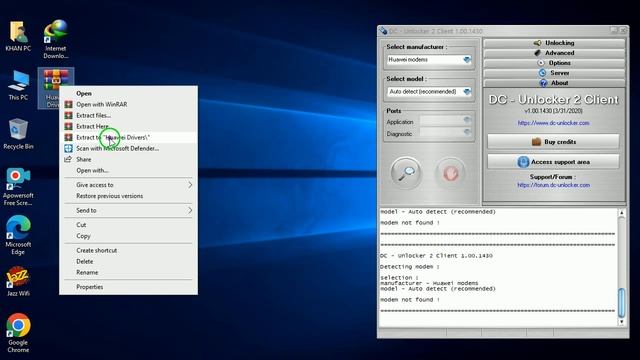Screen dimensions: 640x360
Task: Click the last "modem not found !" log line
Action: [410, 300]
